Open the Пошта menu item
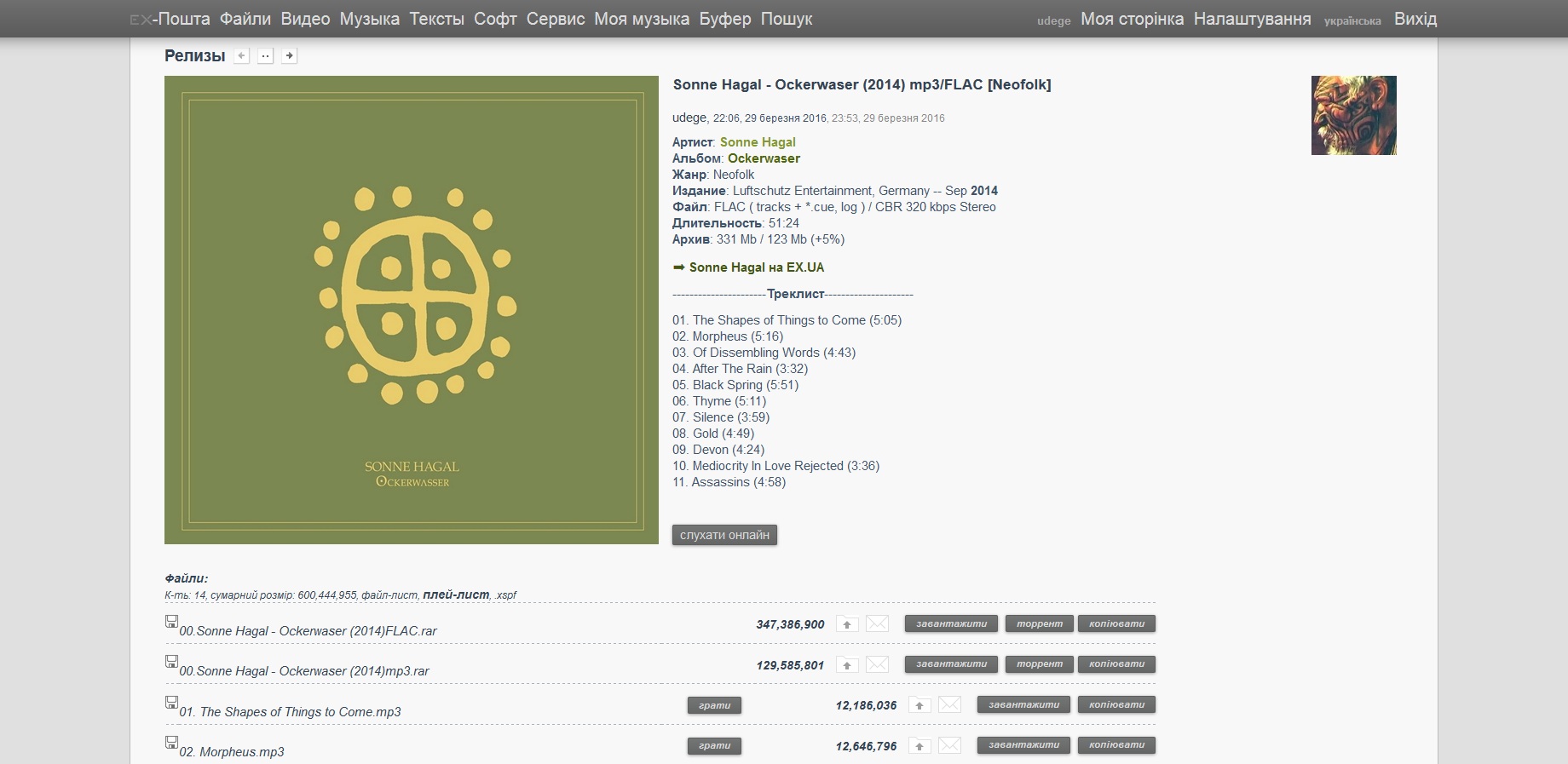The width and height of the screenshot is (1568, 764). tap(183, 19)
